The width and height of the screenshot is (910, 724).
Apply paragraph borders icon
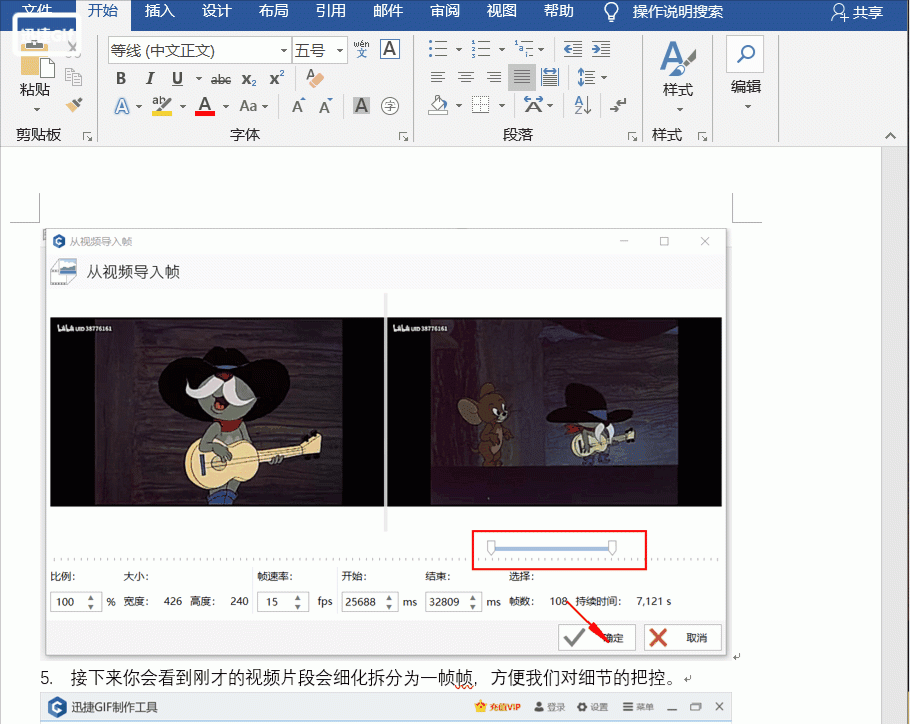point(481,105)
